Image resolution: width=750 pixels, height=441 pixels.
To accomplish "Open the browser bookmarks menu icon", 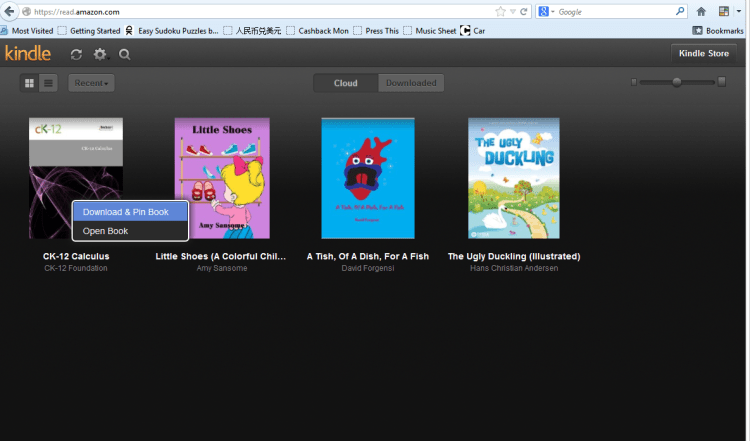I will pyautogui.click(x=724, y=11).
